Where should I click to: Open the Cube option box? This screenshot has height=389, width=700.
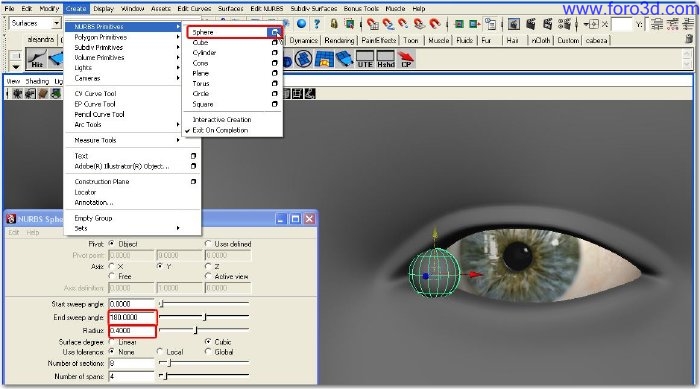click(x=275, y=43)
